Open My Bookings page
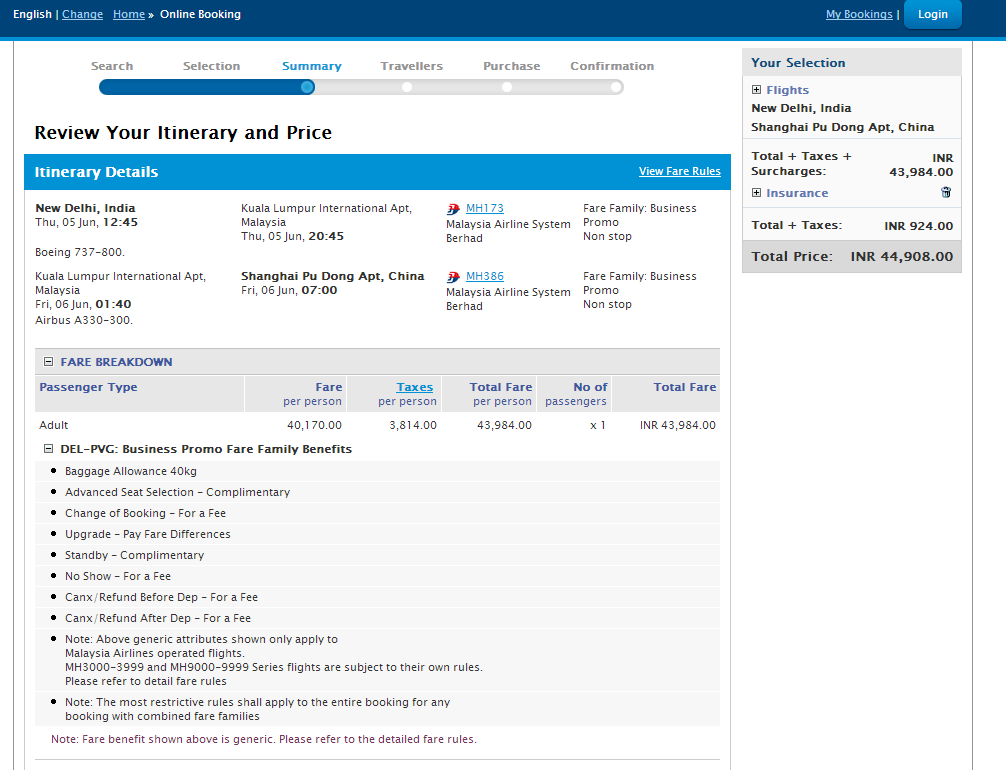Screen dimensions: 1006x770 click(x=858, y=15)
